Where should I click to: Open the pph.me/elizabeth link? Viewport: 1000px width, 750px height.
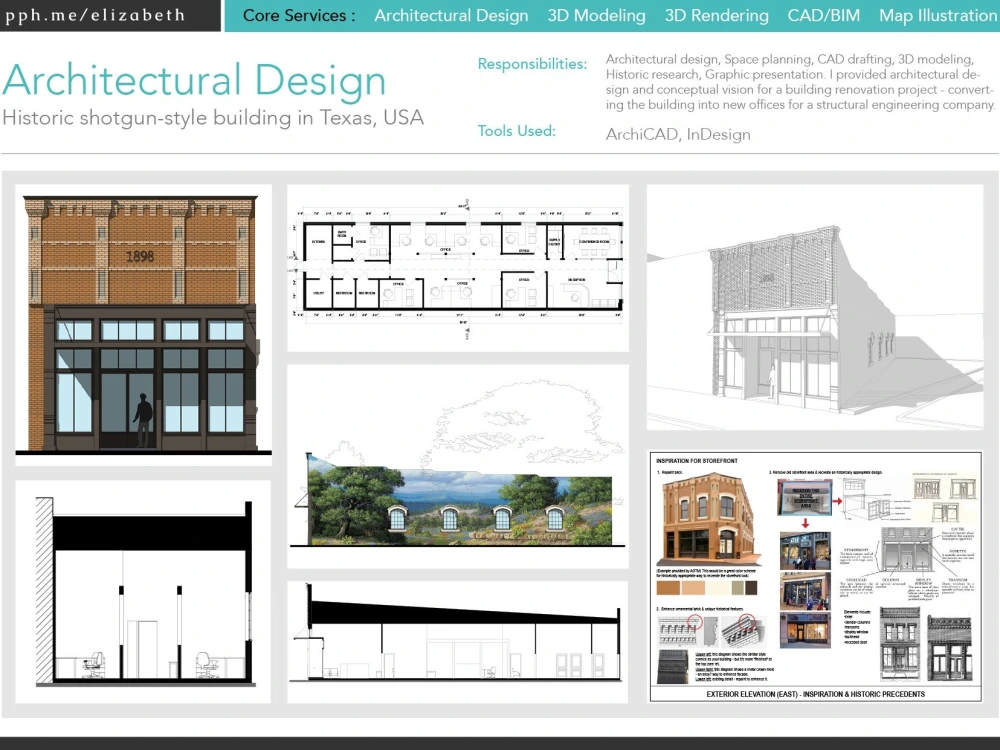coord(95,15)
